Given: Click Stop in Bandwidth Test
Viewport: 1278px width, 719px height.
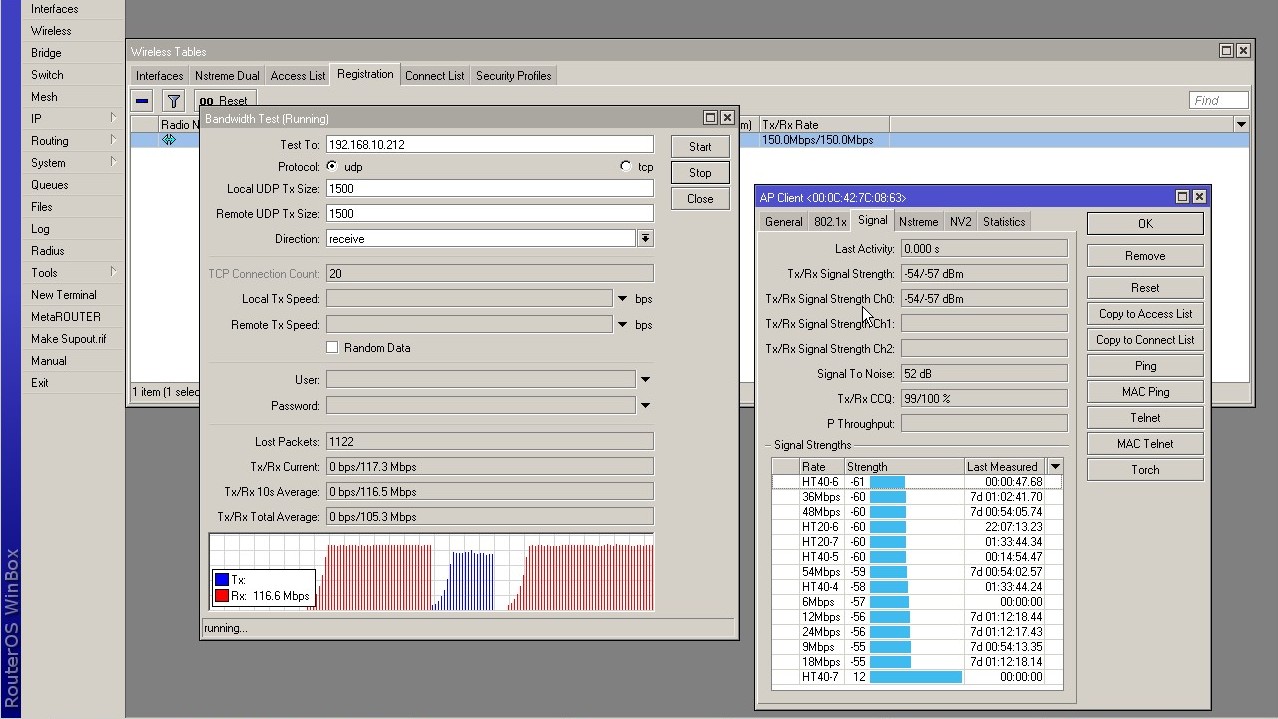Looking at the screenshot, I should tap(700, 173).
